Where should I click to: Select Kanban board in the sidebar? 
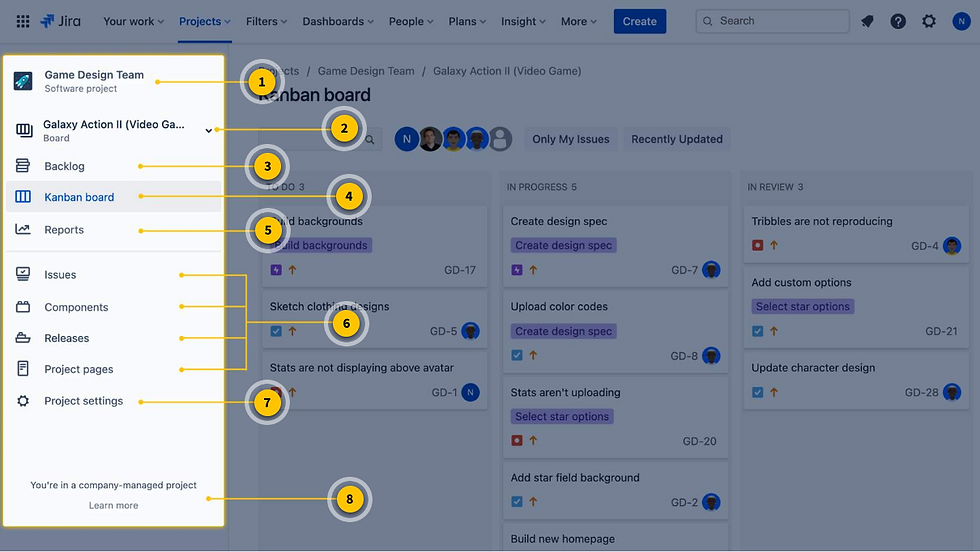pos(114,197)
